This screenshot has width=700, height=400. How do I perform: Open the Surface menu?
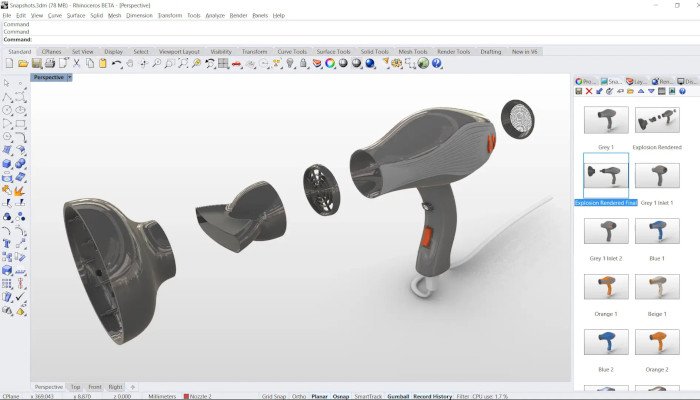[x=76, y=16]
